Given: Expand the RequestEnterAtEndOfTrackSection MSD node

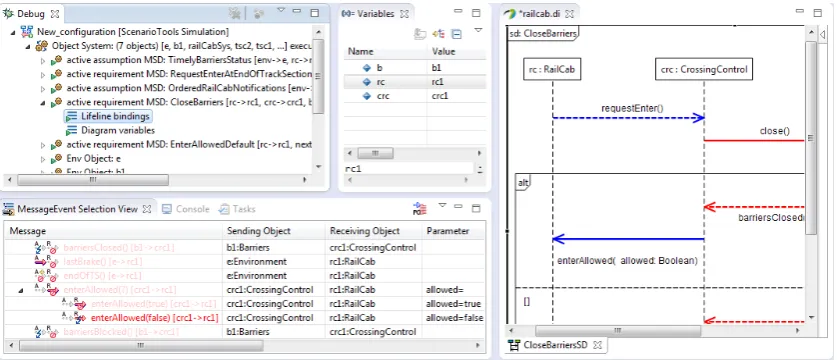Looking at the screenshot, I should click(x=43, y=75).
